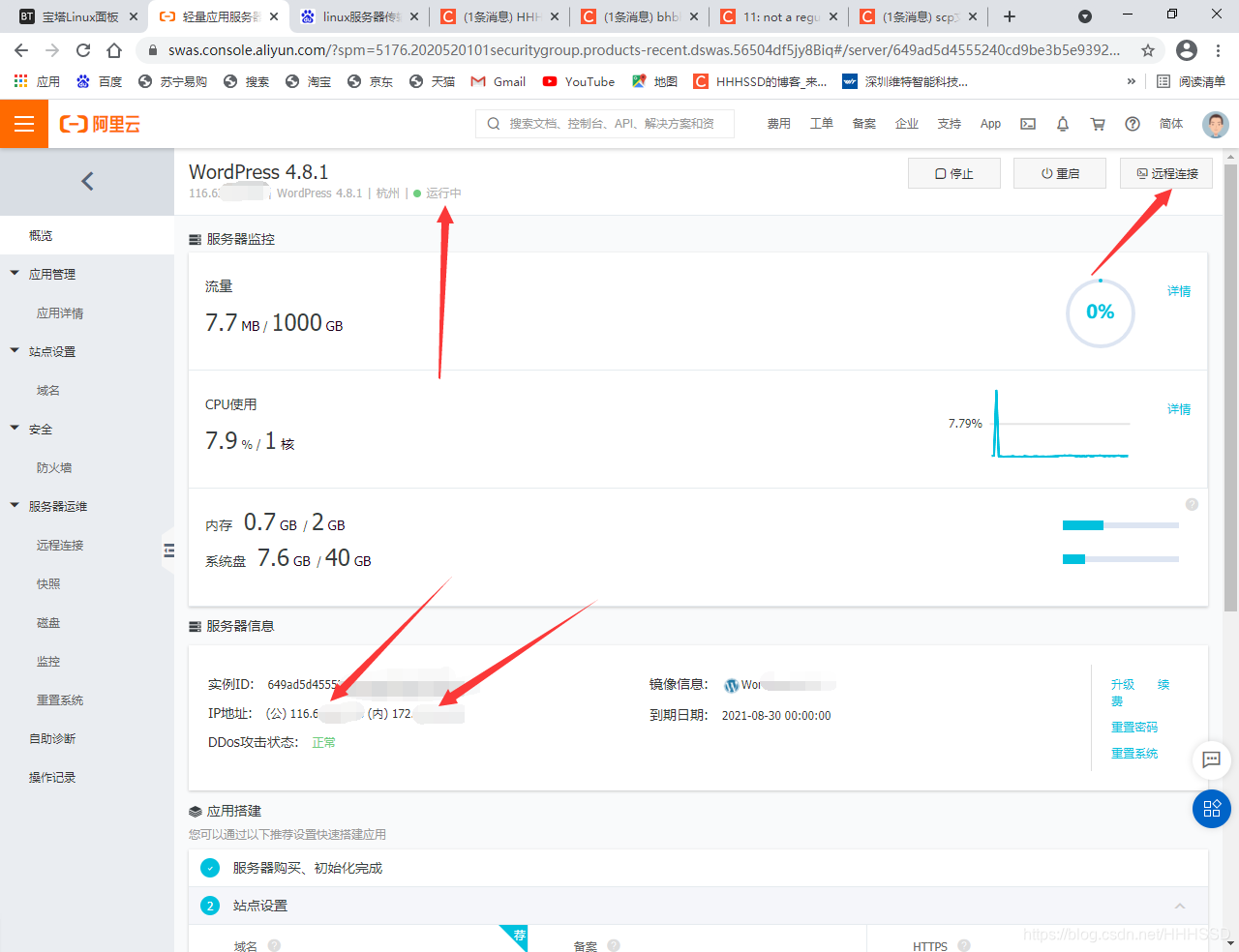Open the blue floating apps icon

1211,809
